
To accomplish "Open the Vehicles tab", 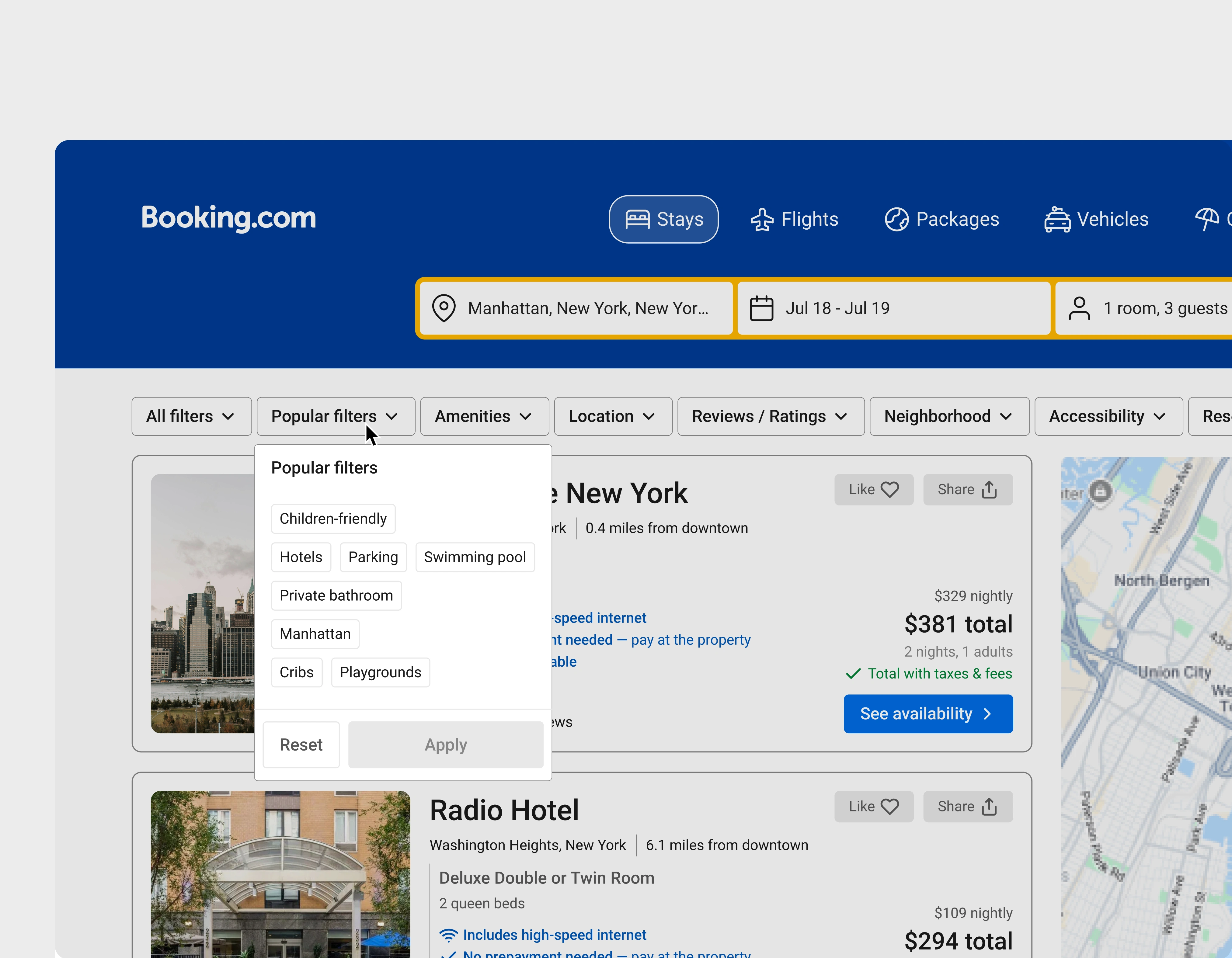I will point(1096,219).
